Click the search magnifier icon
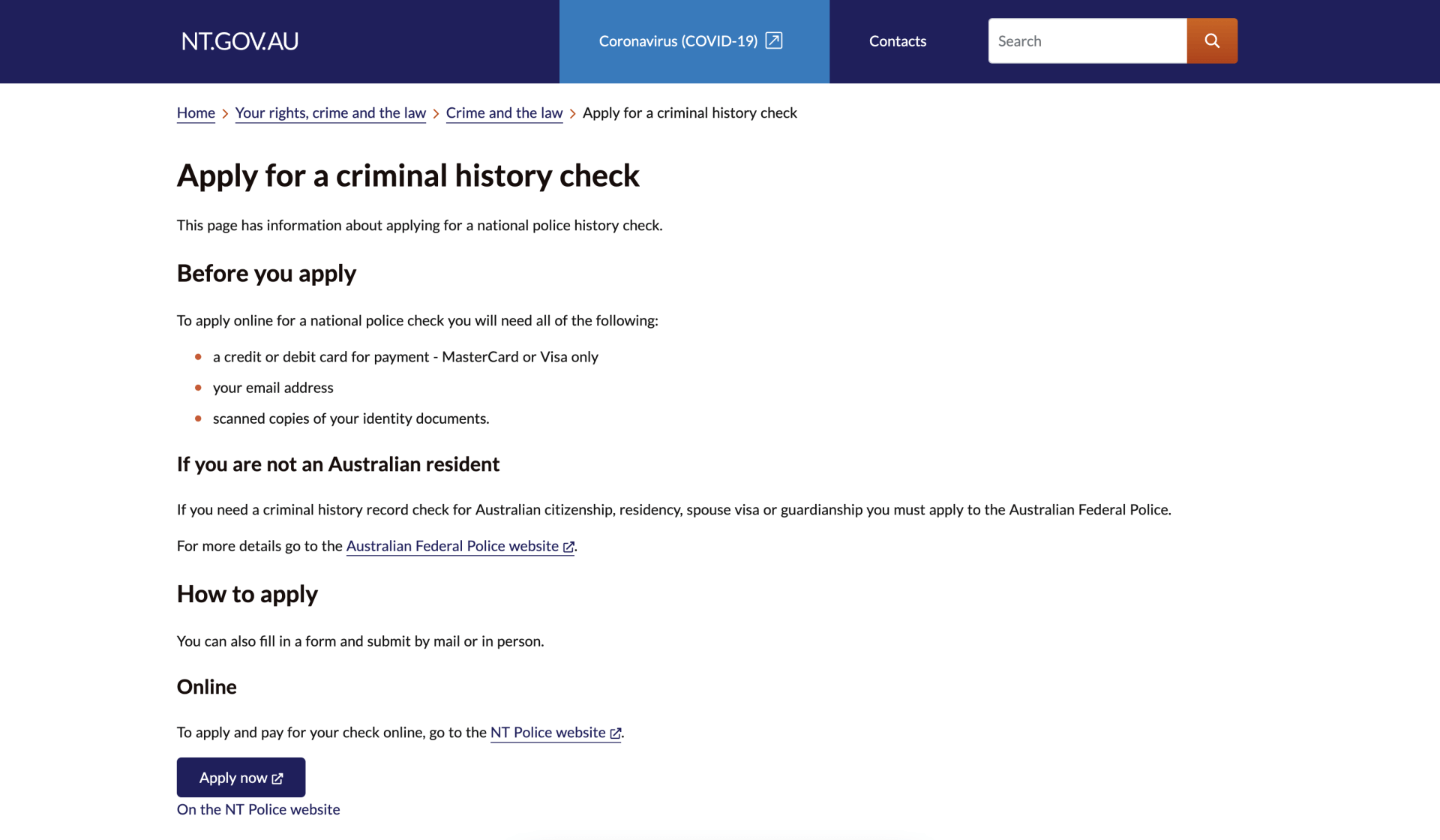Viewport: 1440px width, 840px height. tap(1211, 40)
